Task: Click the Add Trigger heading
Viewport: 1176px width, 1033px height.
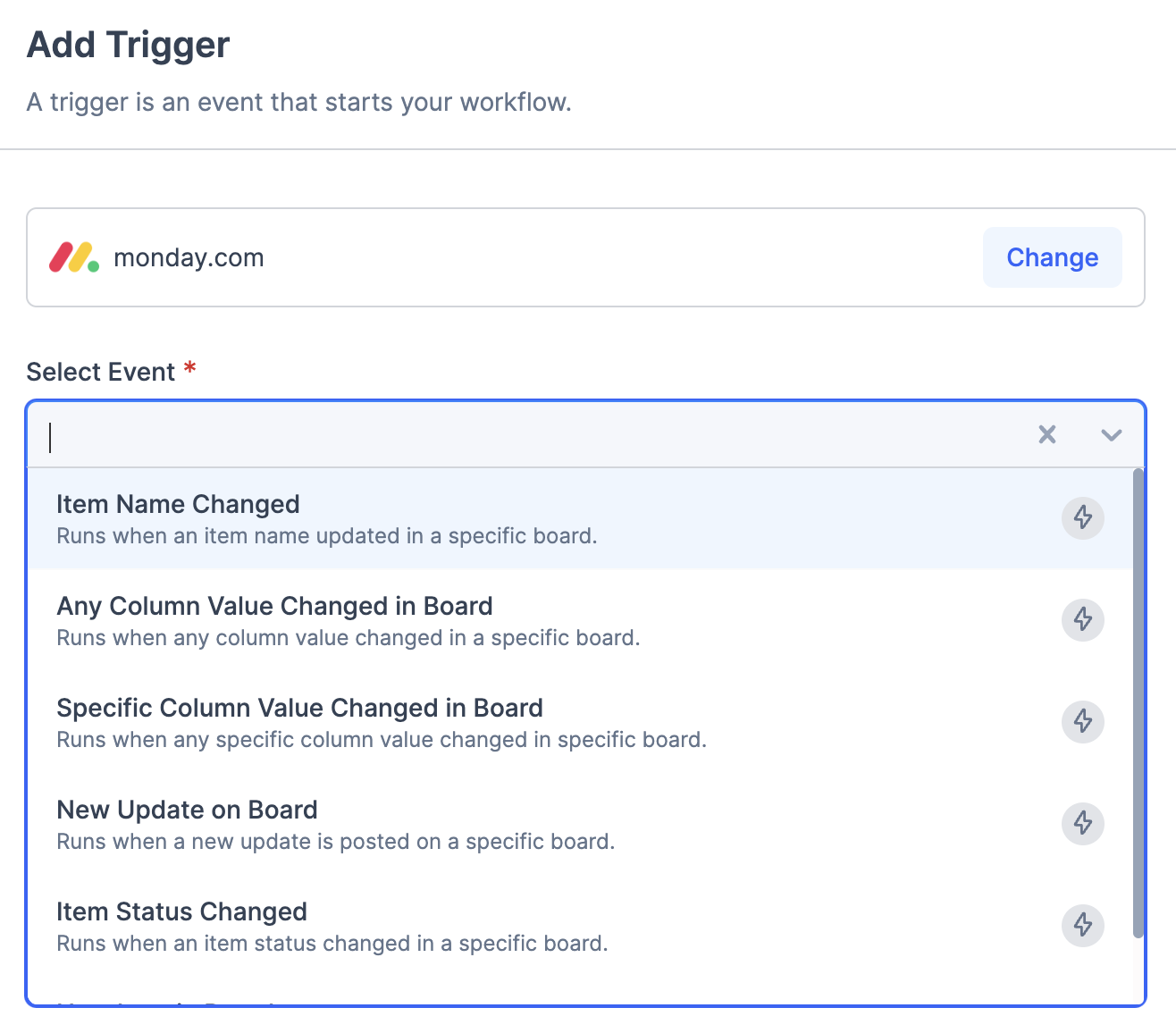Action: 129,45
